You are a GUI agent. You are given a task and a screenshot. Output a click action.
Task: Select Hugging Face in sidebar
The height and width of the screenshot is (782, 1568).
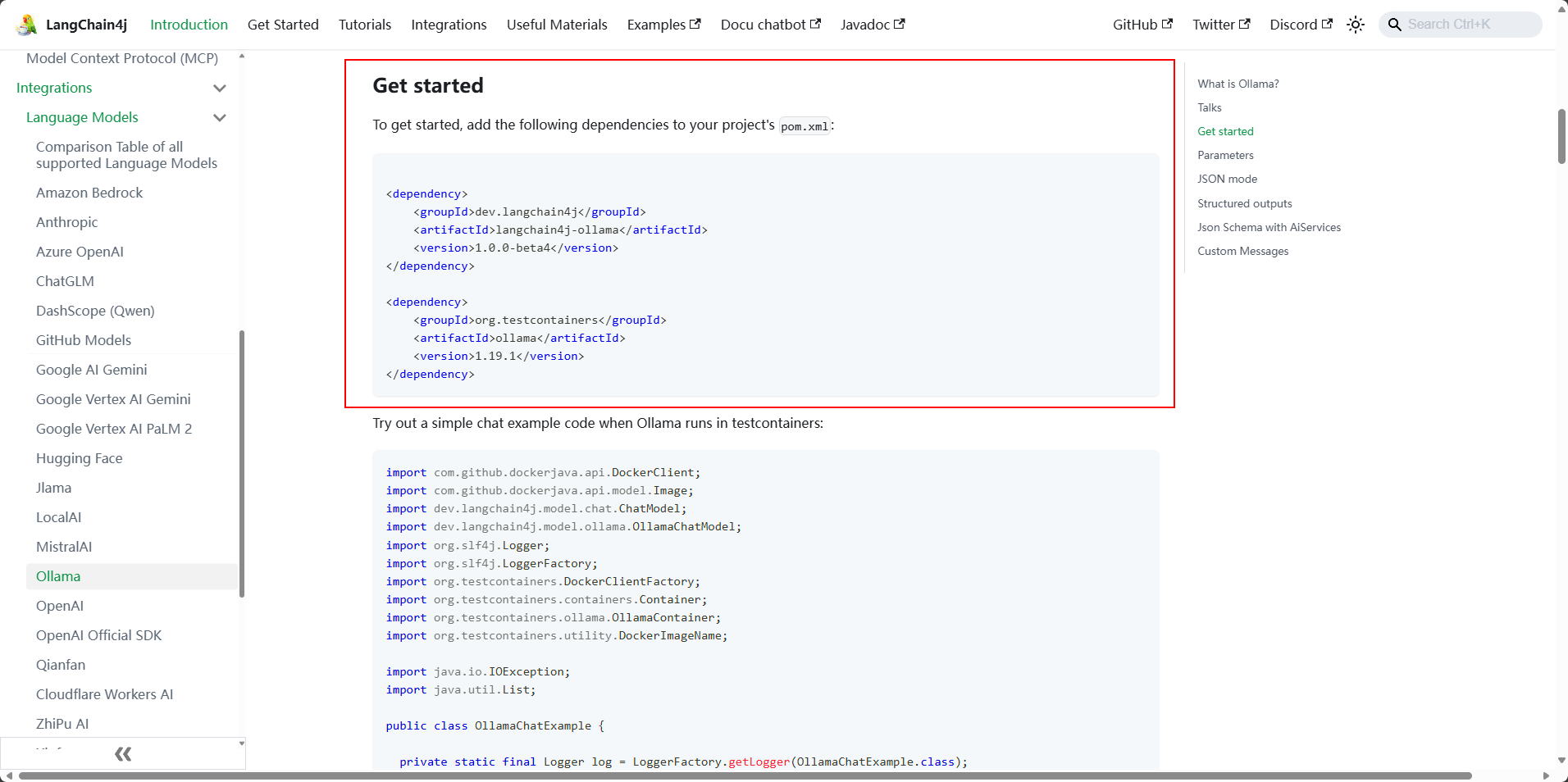pyautogui.click(x=80, y=458)
